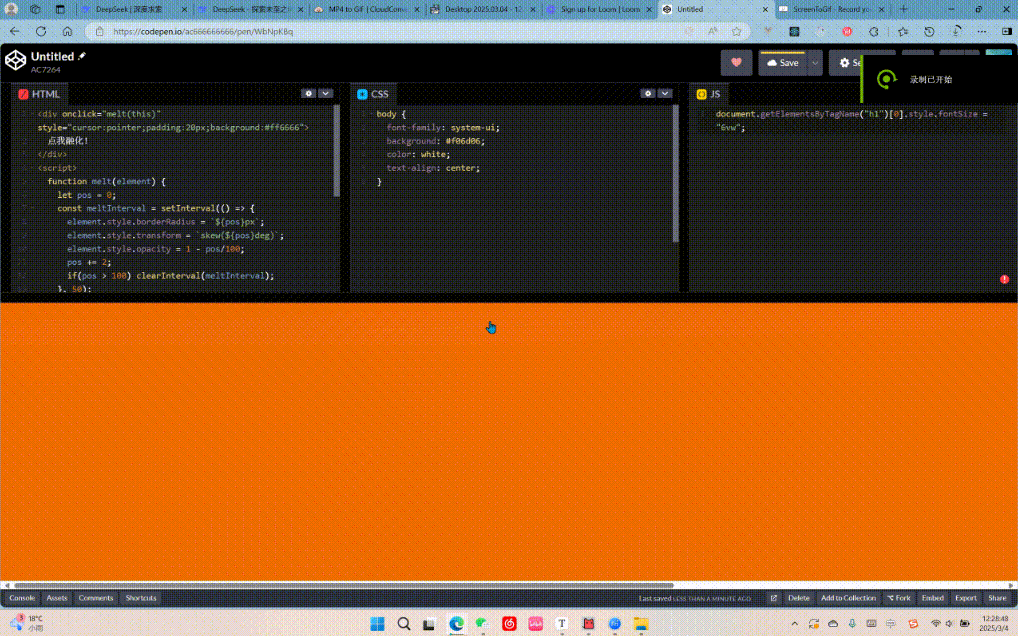Open Microsoft Edge from the taskbar
The width and height of the screenshot is (1018, 636).
456,624
